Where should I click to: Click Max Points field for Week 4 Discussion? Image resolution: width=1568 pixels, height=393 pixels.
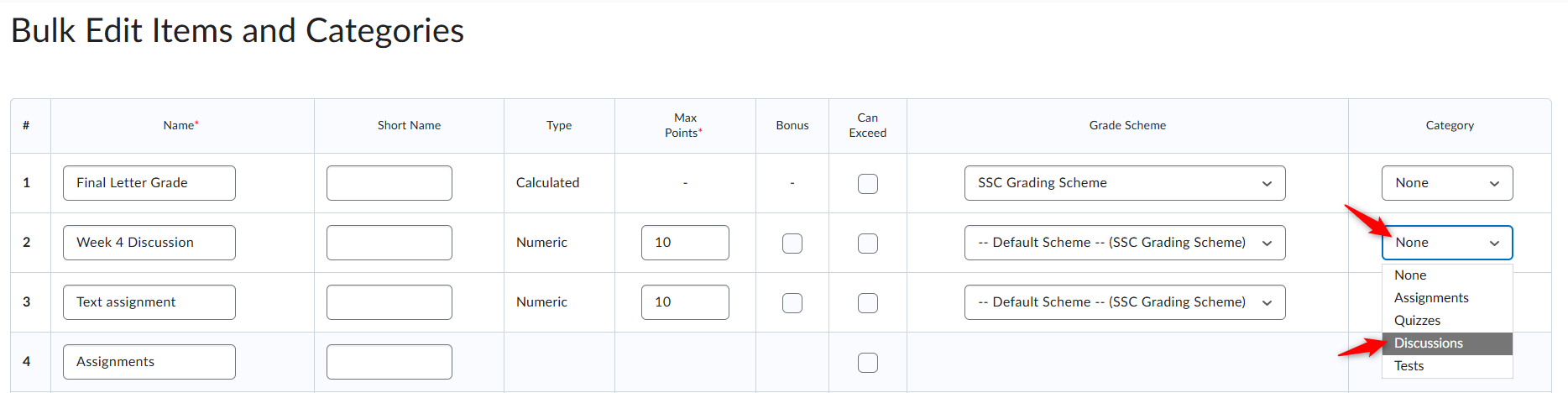[x=685, y=243]
